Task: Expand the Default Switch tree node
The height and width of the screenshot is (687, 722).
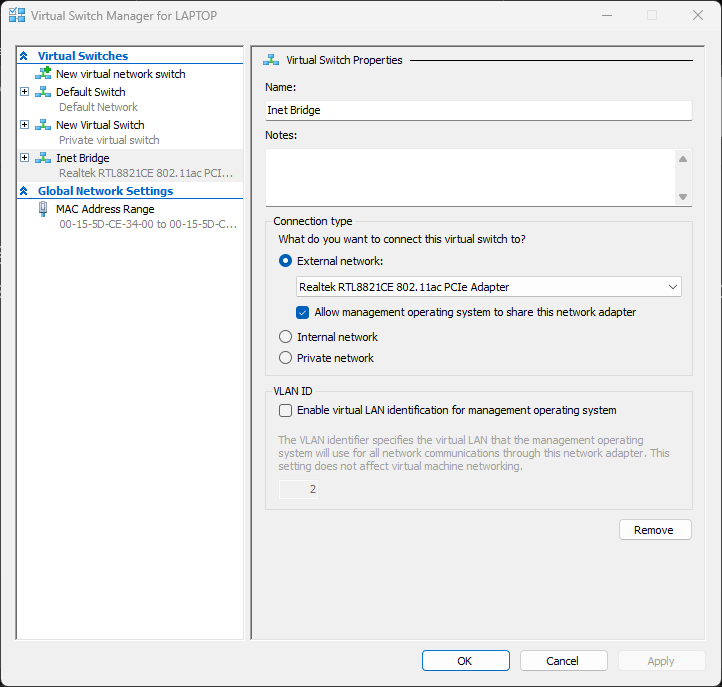Action: point(25,92)
